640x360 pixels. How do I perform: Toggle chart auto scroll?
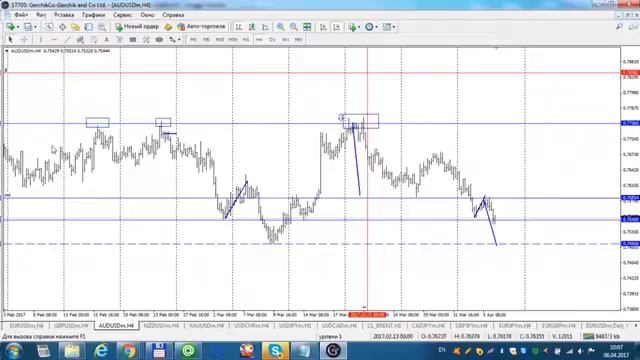[323, 27]
